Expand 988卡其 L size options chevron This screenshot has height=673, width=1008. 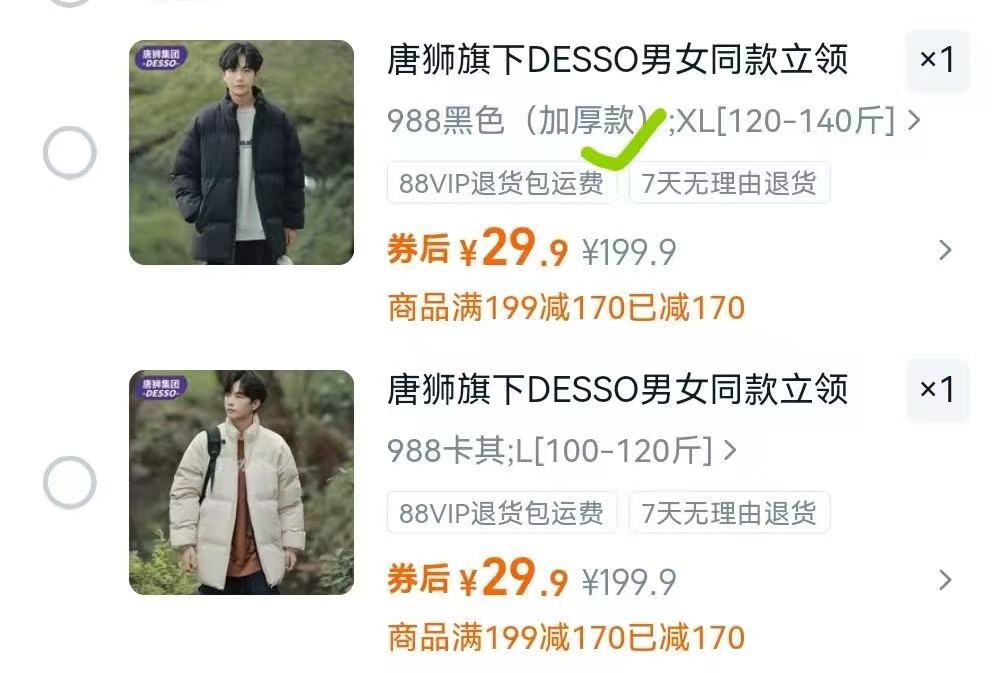coord(730,450)
